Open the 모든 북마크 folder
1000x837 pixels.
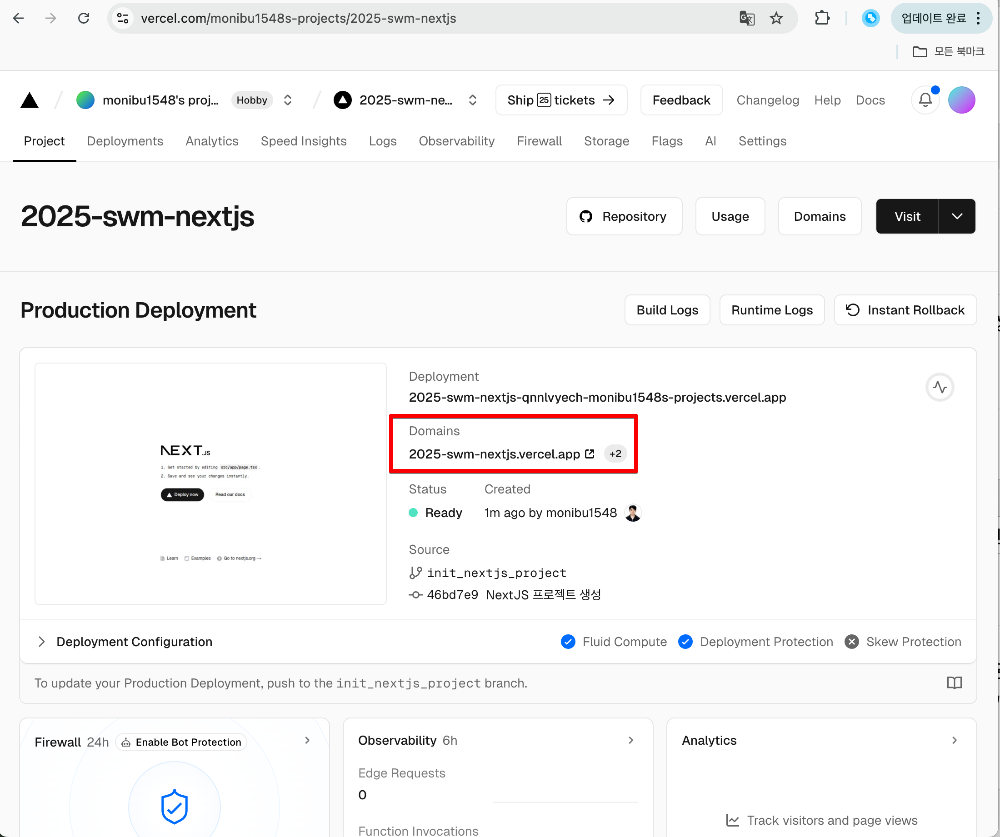[x=949, y=52]
